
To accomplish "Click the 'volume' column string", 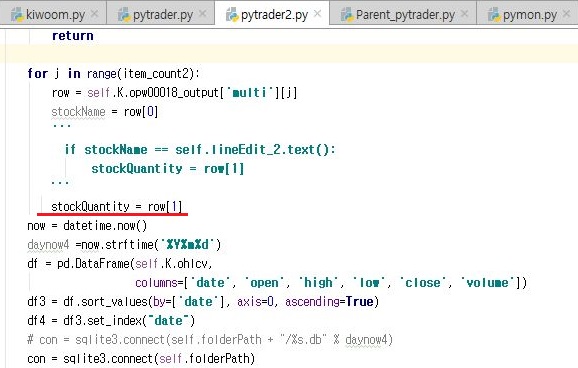I will (x=487, y=283).
